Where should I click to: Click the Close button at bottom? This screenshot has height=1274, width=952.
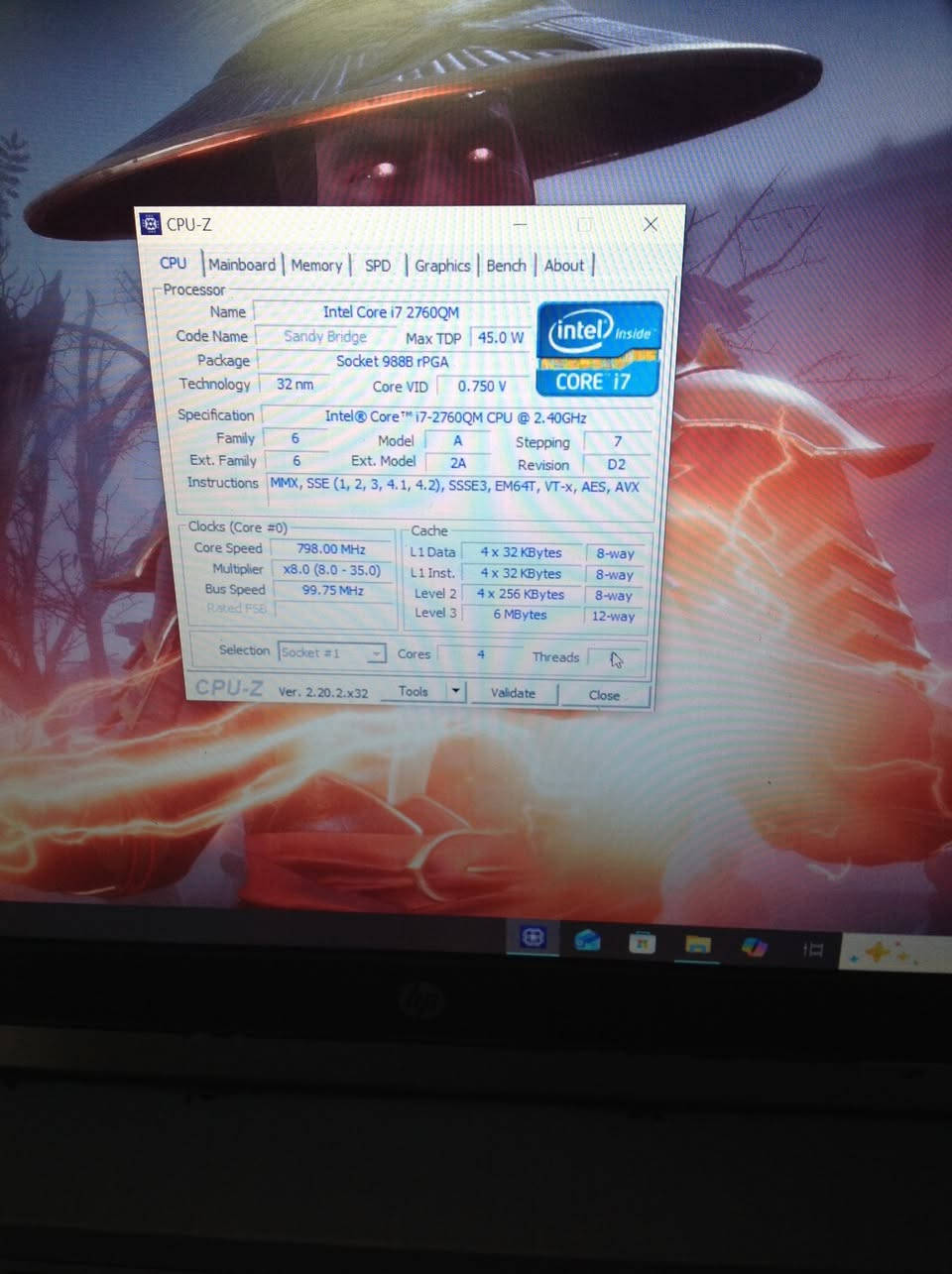point(604,695)
